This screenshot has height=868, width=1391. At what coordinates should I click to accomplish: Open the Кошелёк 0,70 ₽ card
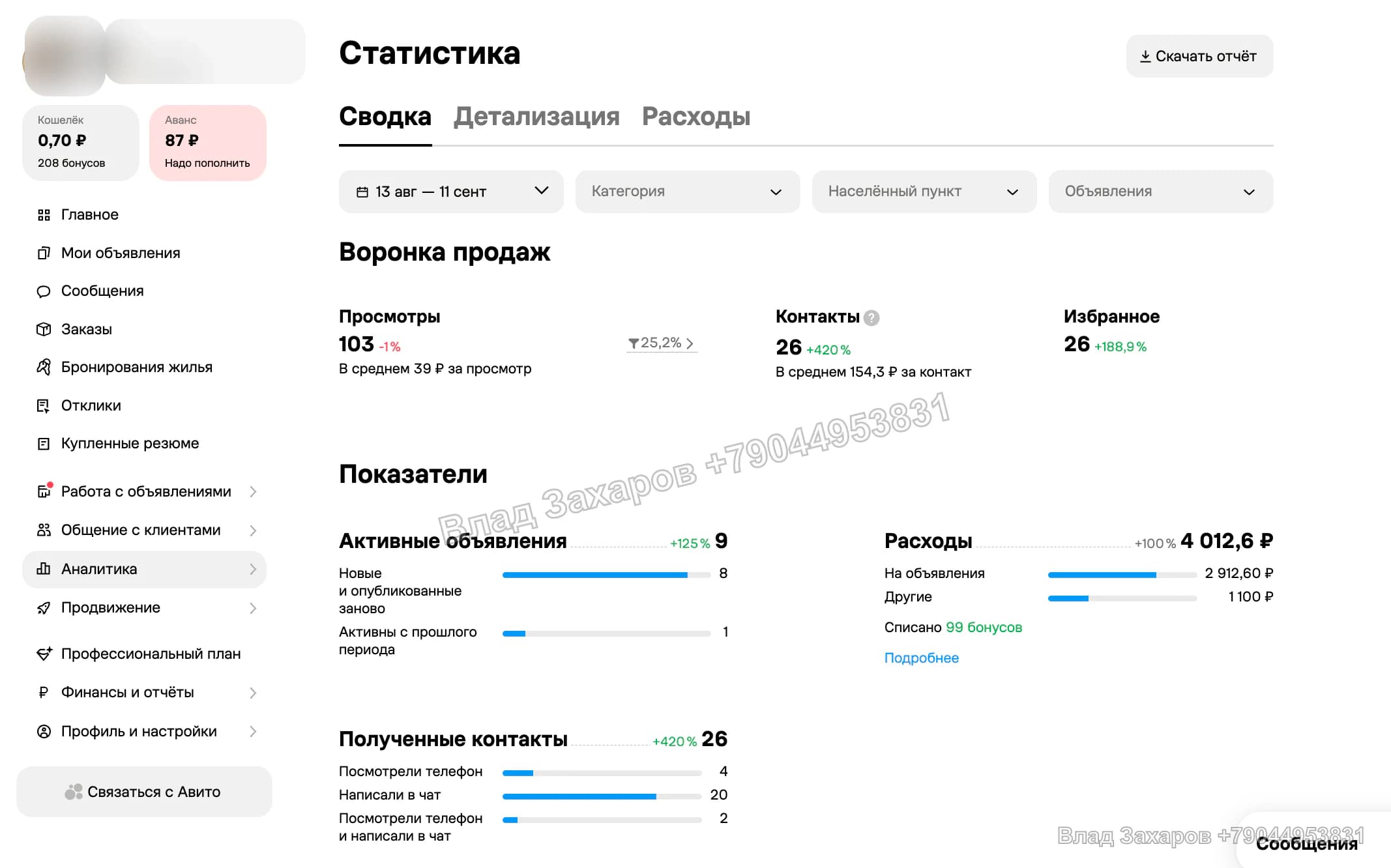pos(81,143)
